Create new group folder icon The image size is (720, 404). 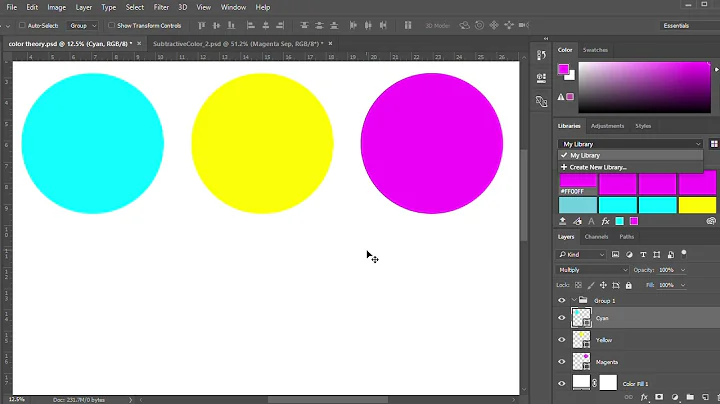click(x=690, y=397)
